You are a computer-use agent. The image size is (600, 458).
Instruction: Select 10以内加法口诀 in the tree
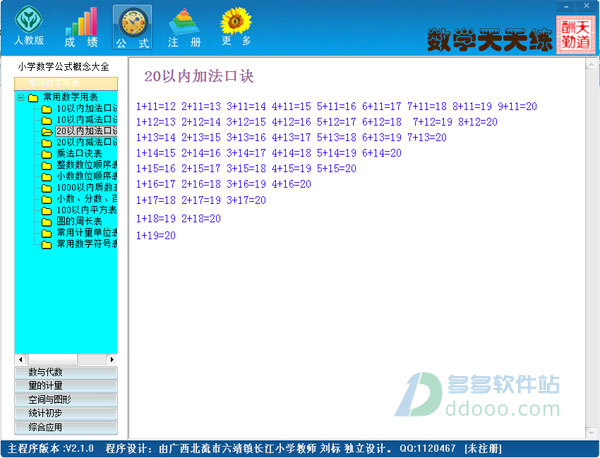(86, 109)
